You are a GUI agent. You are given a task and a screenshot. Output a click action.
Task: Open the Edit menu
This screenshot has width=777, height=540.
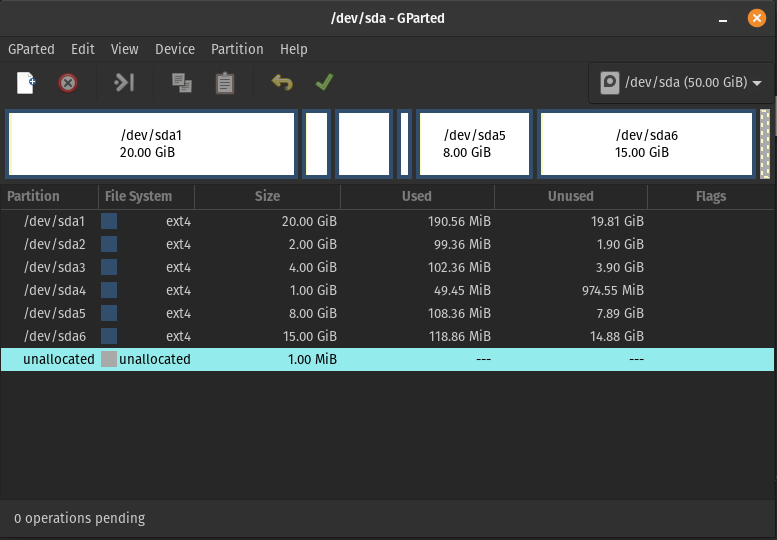pos(83,49)
